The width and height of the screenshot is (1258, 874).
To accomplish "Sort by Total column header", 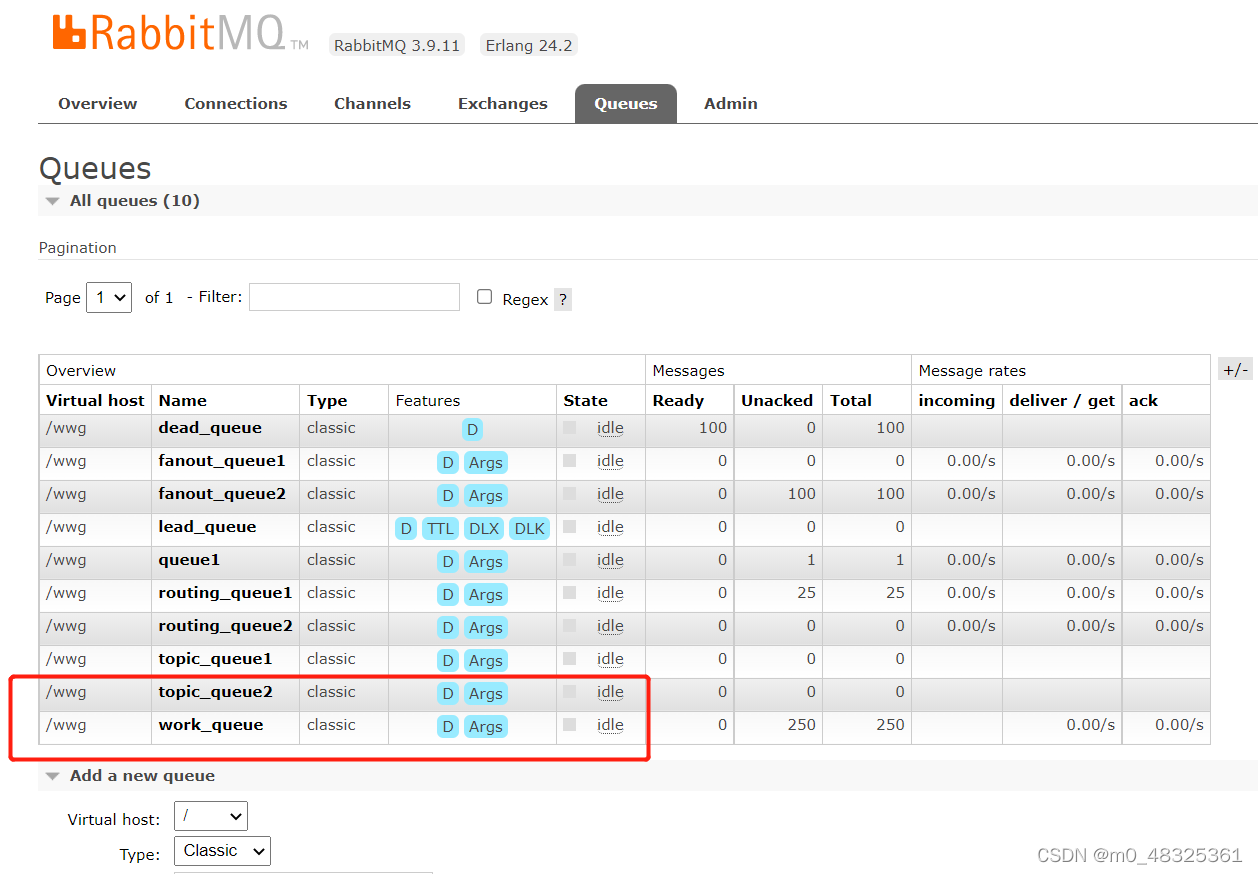I will coord(851,400).
